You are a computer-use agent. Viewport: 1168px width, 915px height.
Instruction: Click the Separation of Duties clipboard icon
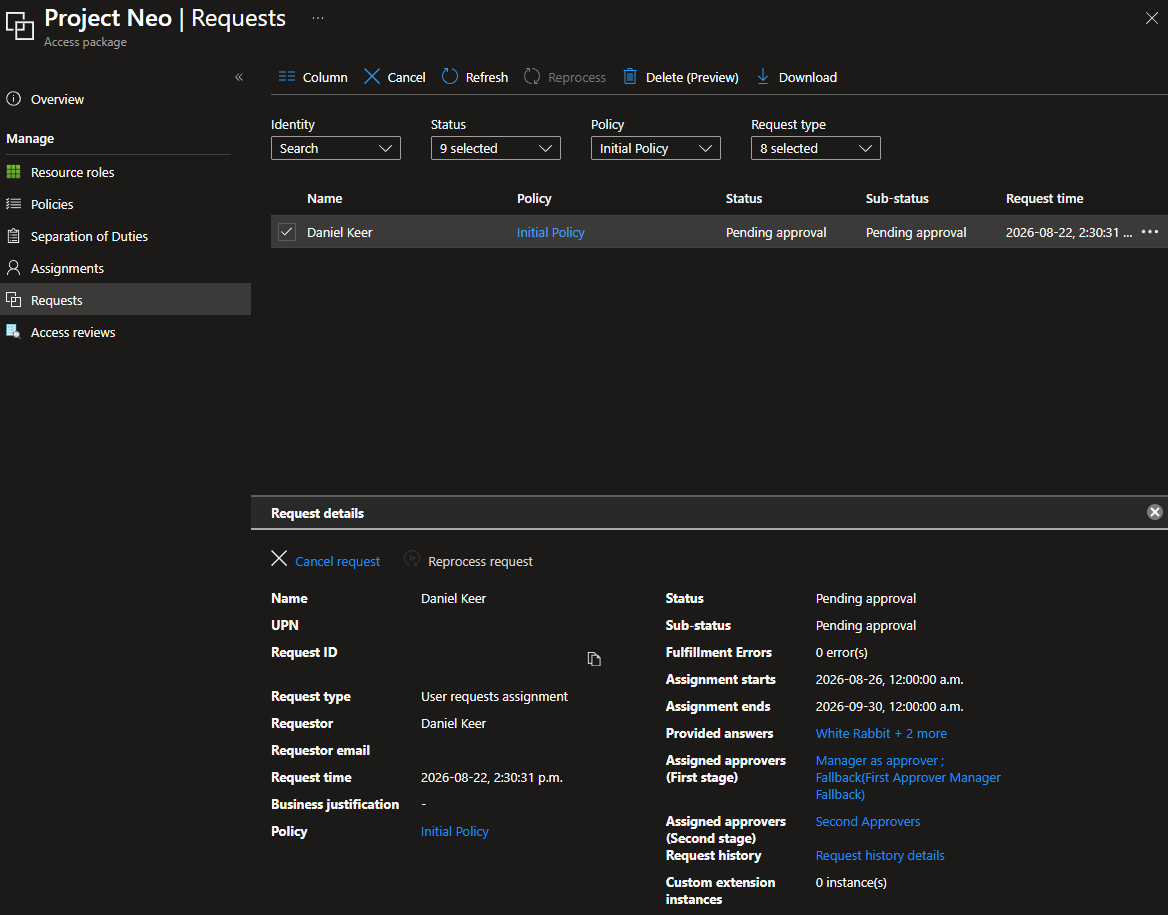click(13, 235)
